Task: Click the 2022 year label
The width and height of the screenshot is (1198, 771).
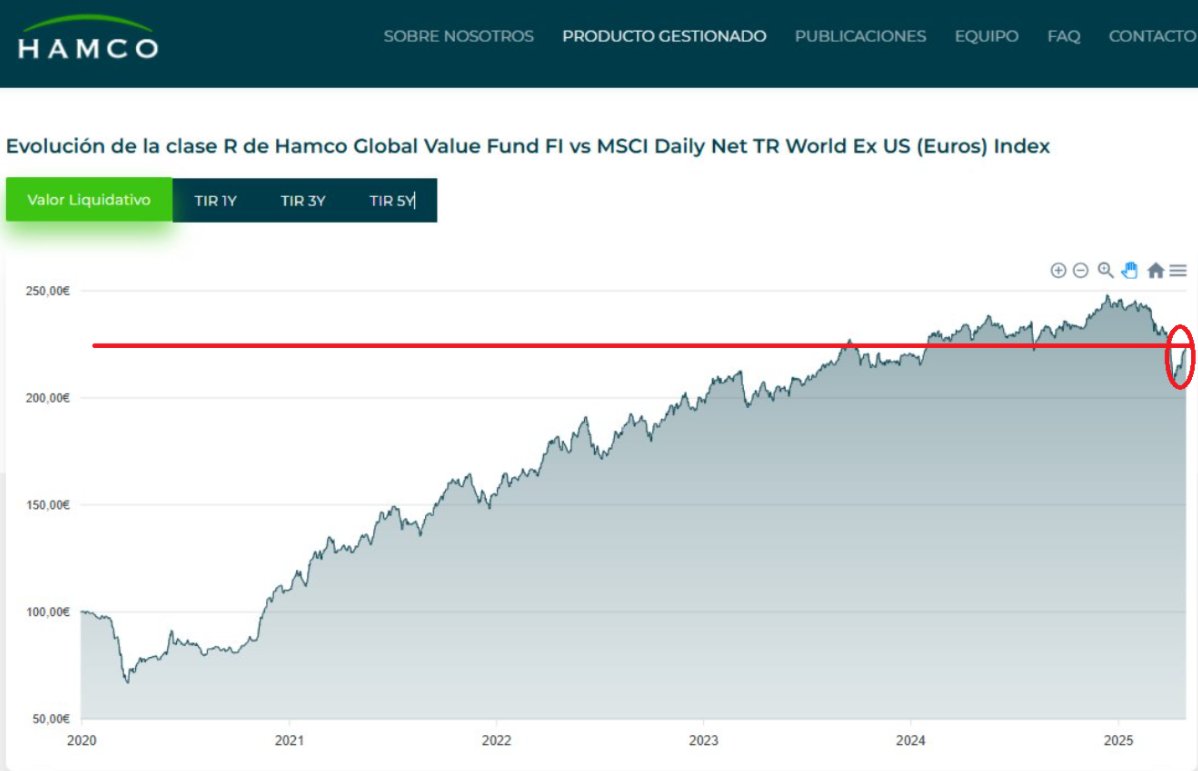Action: click(x=496, y=740)
